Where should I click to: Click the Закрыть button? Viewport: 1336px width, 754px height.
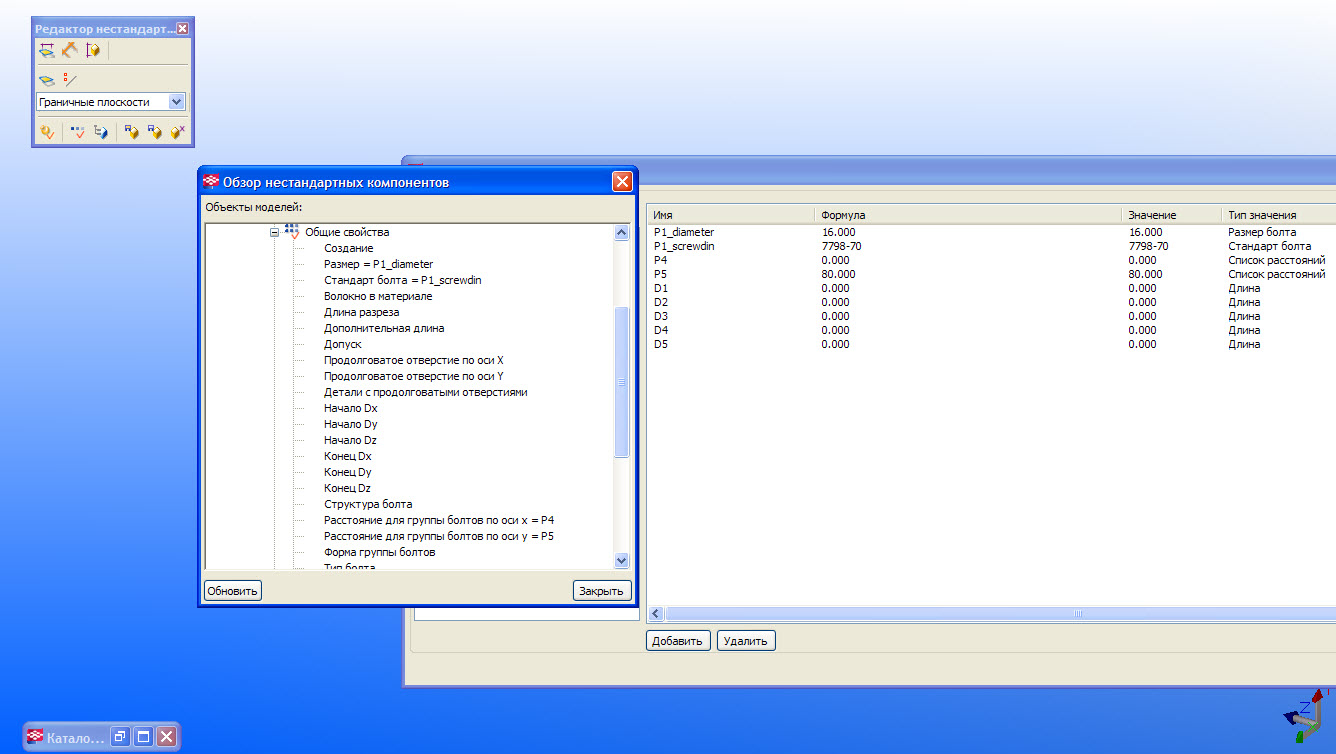coord(602,591)
